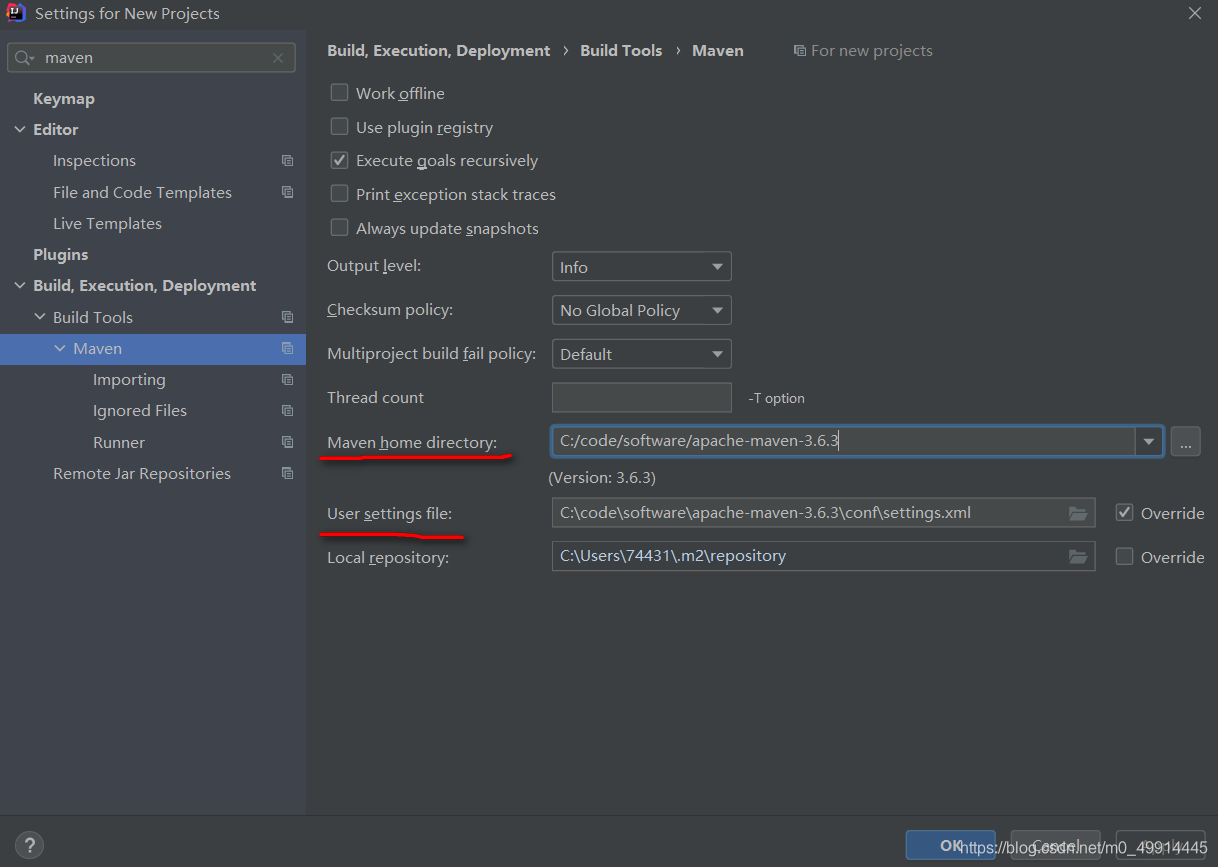
Task: Open Live Templates settings page
Action: click(107, 224)
